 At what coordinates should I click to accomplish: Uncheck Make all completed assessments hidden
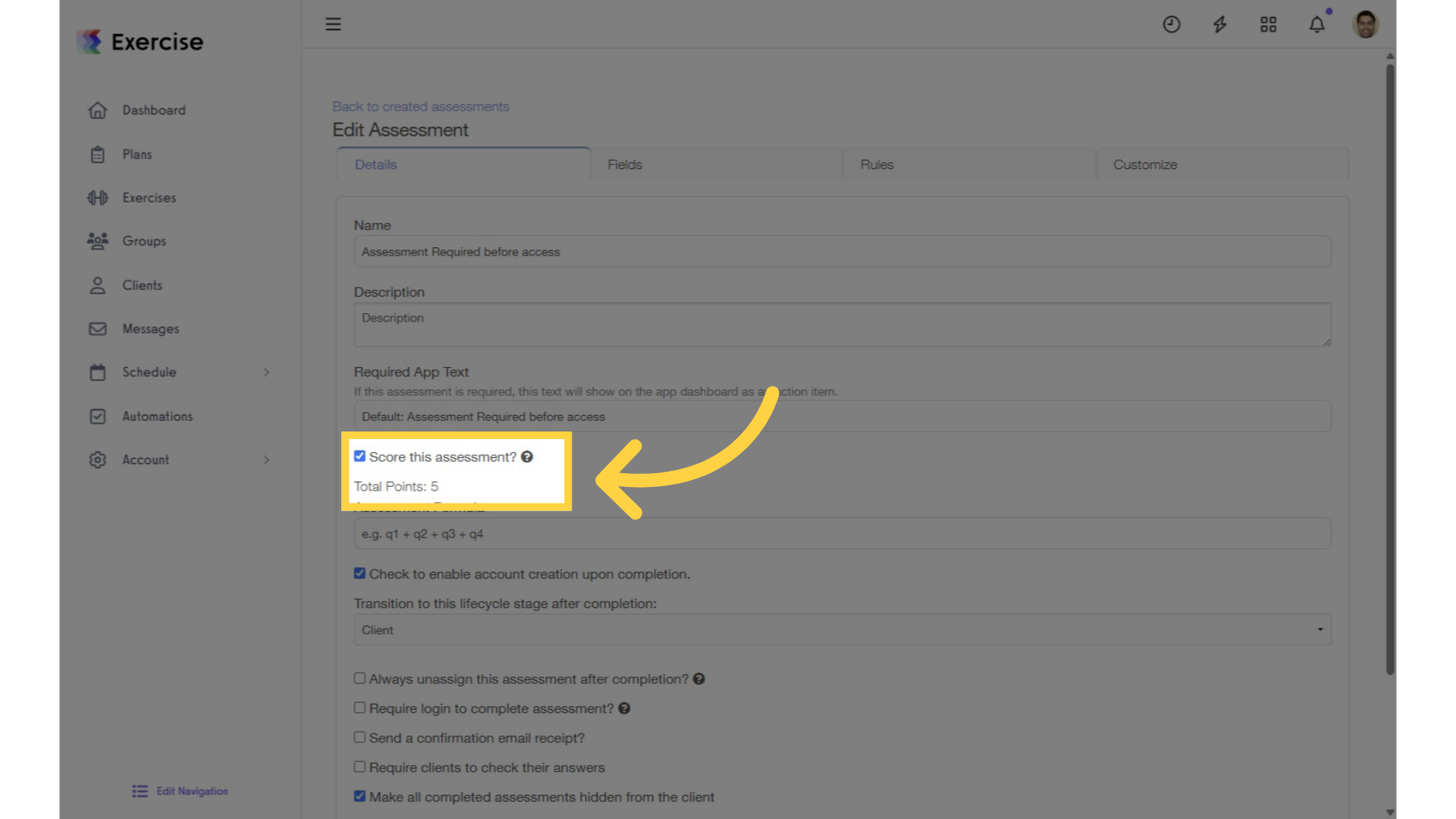coord(359,796)
